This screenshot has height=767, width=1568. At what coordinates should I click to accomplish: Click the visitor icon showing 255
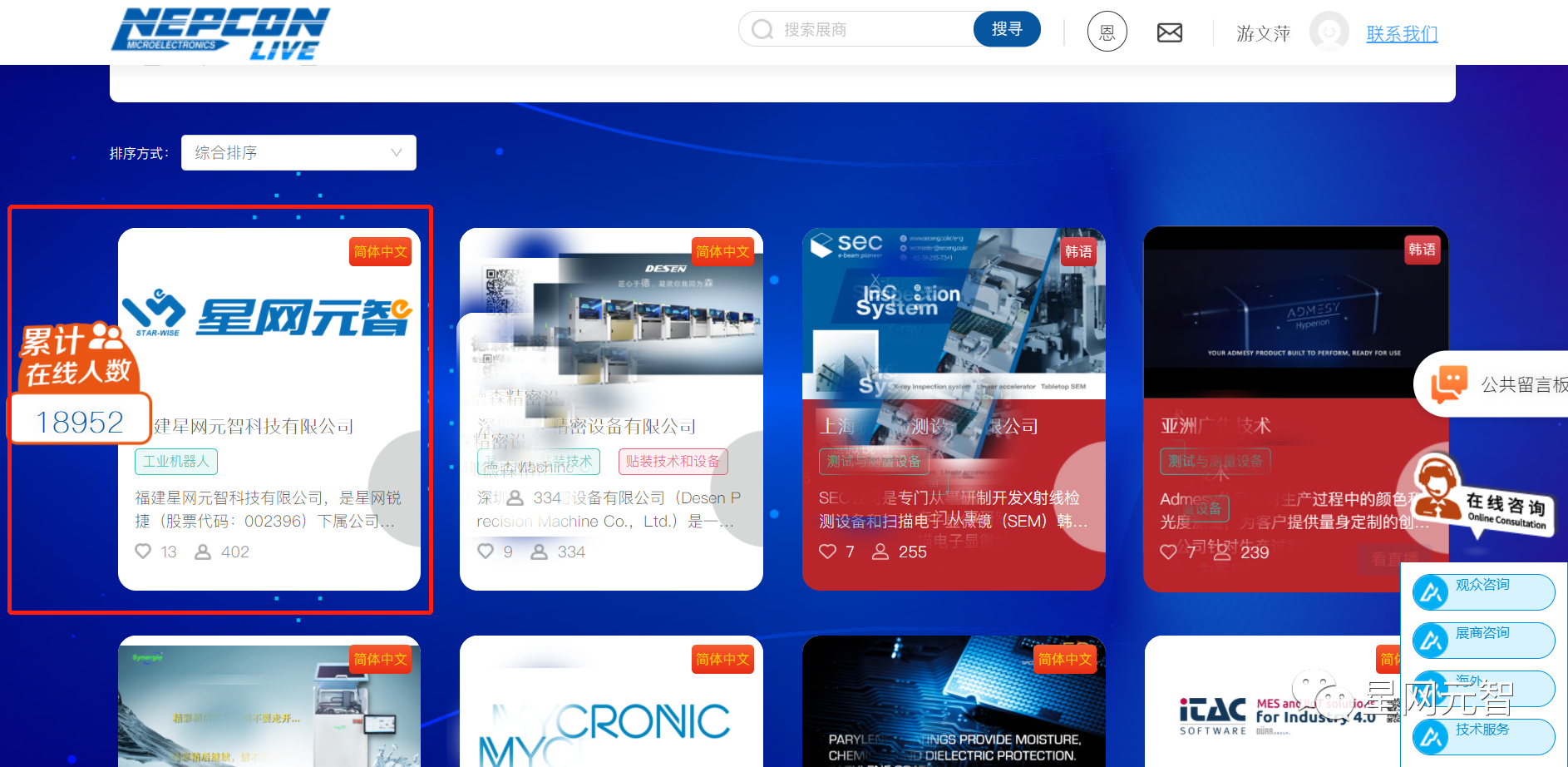pos(880,552)
